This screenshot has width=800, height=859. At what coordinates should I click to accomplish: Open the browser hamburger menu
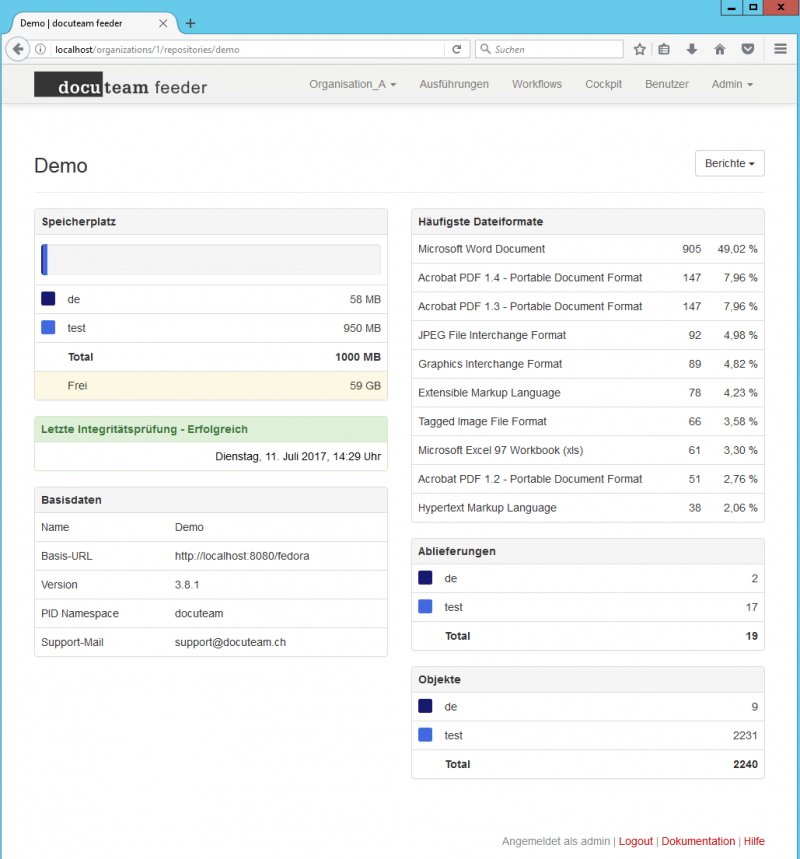coord(781,49)
